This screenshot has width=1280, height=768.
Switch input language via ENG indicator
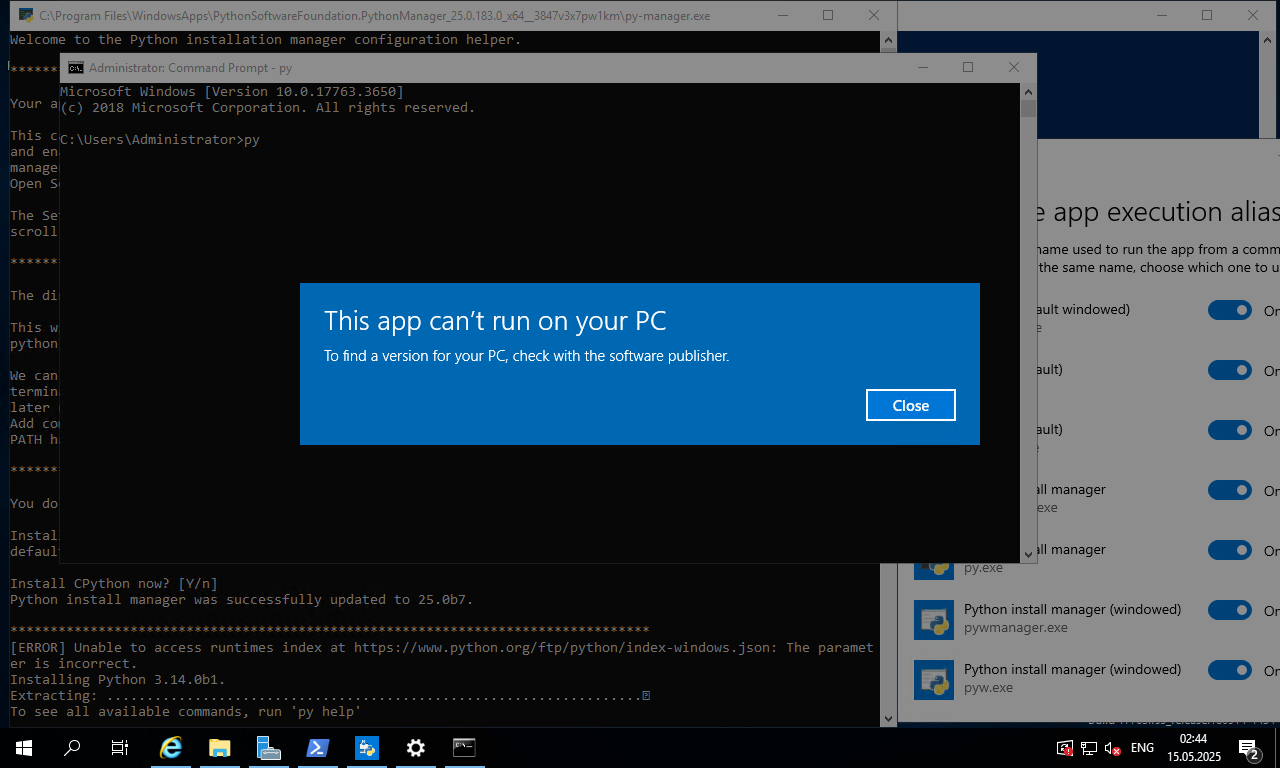1142,748
